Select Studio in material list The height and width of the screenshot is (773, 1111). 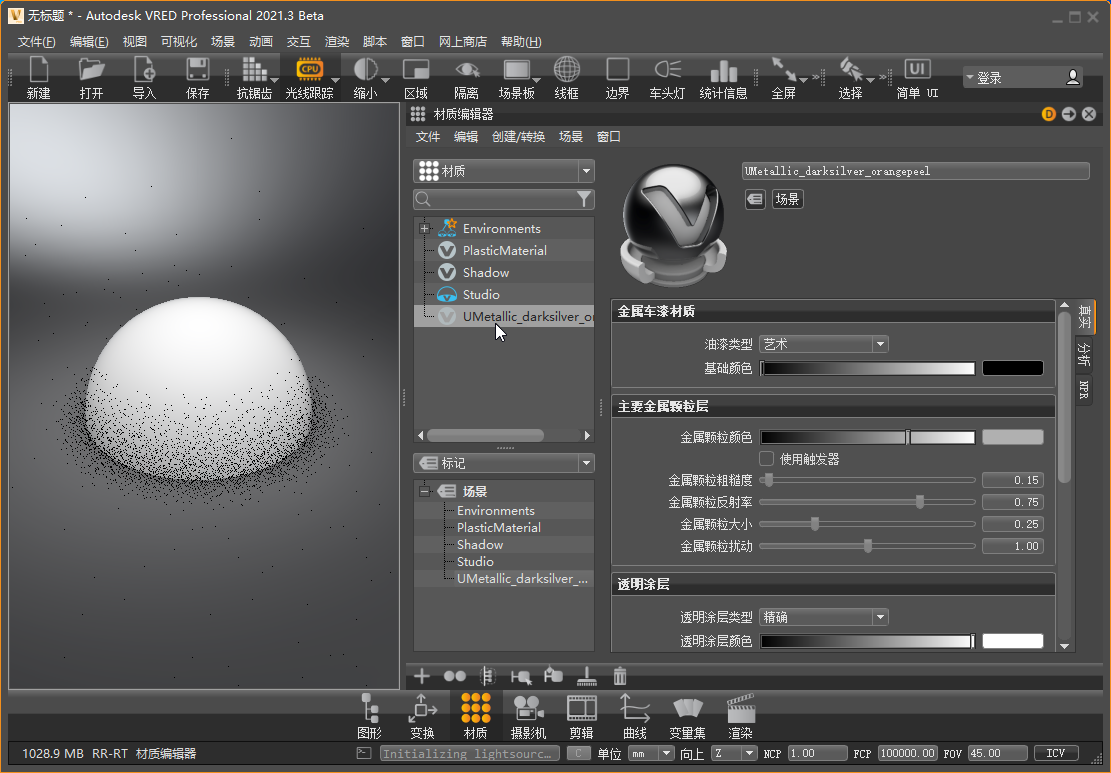[481, 294]
